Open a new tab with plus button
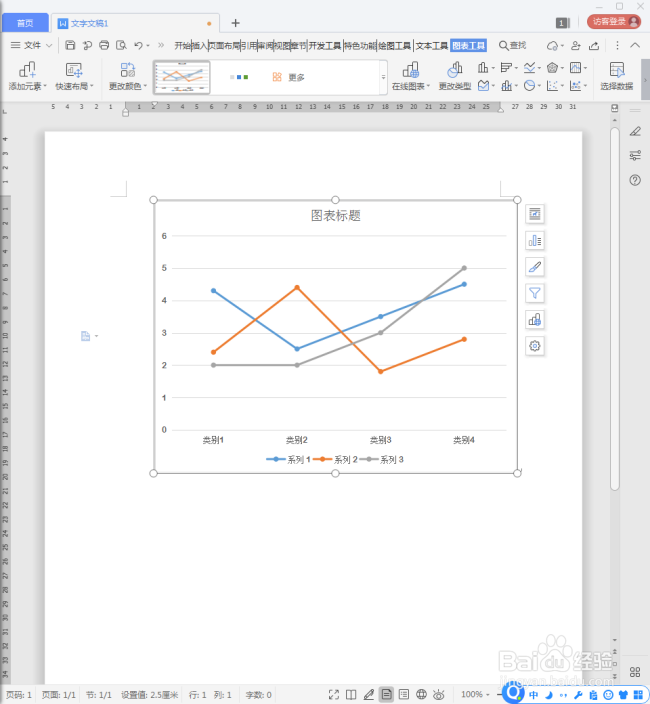This screenshot has height=704, width=650. pyautogui.click(x=235, y=23)
